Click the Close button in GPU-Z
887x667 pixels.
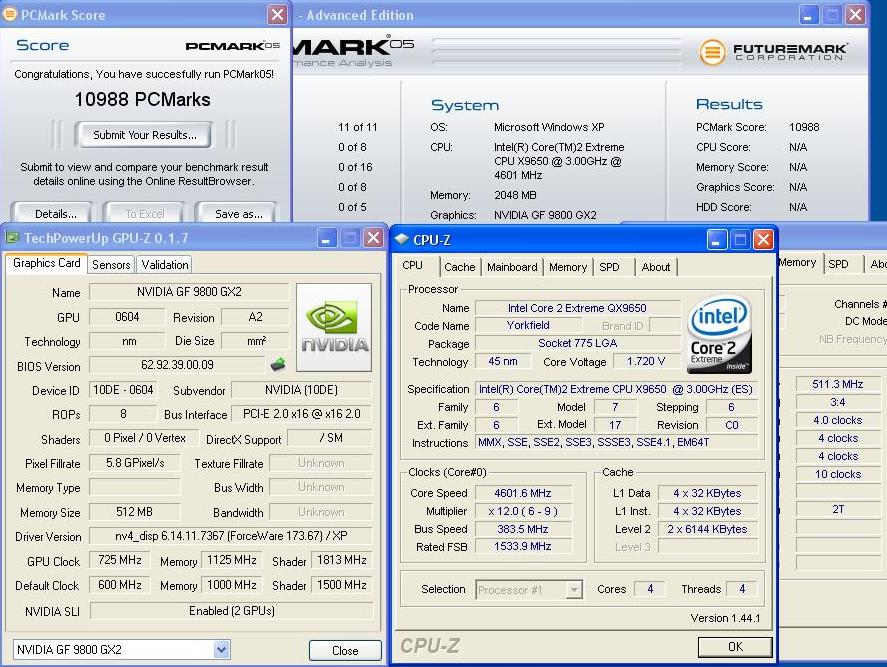pos(345,651)
